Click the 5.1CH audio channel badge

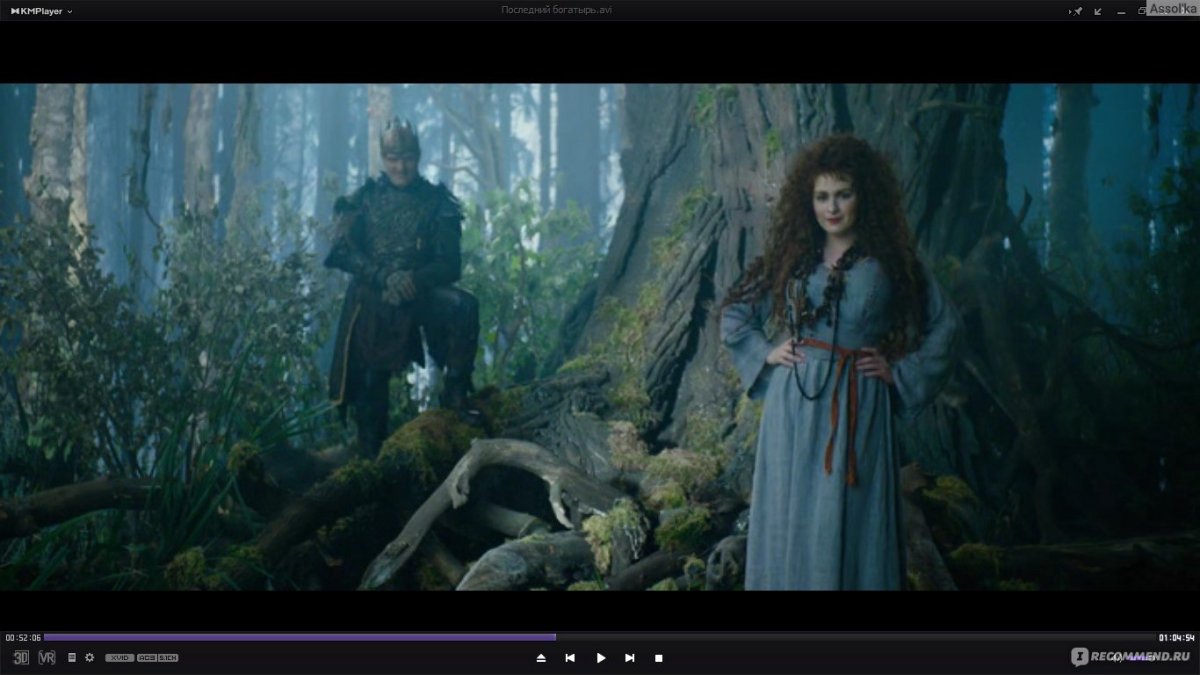(x=168, y=658)
